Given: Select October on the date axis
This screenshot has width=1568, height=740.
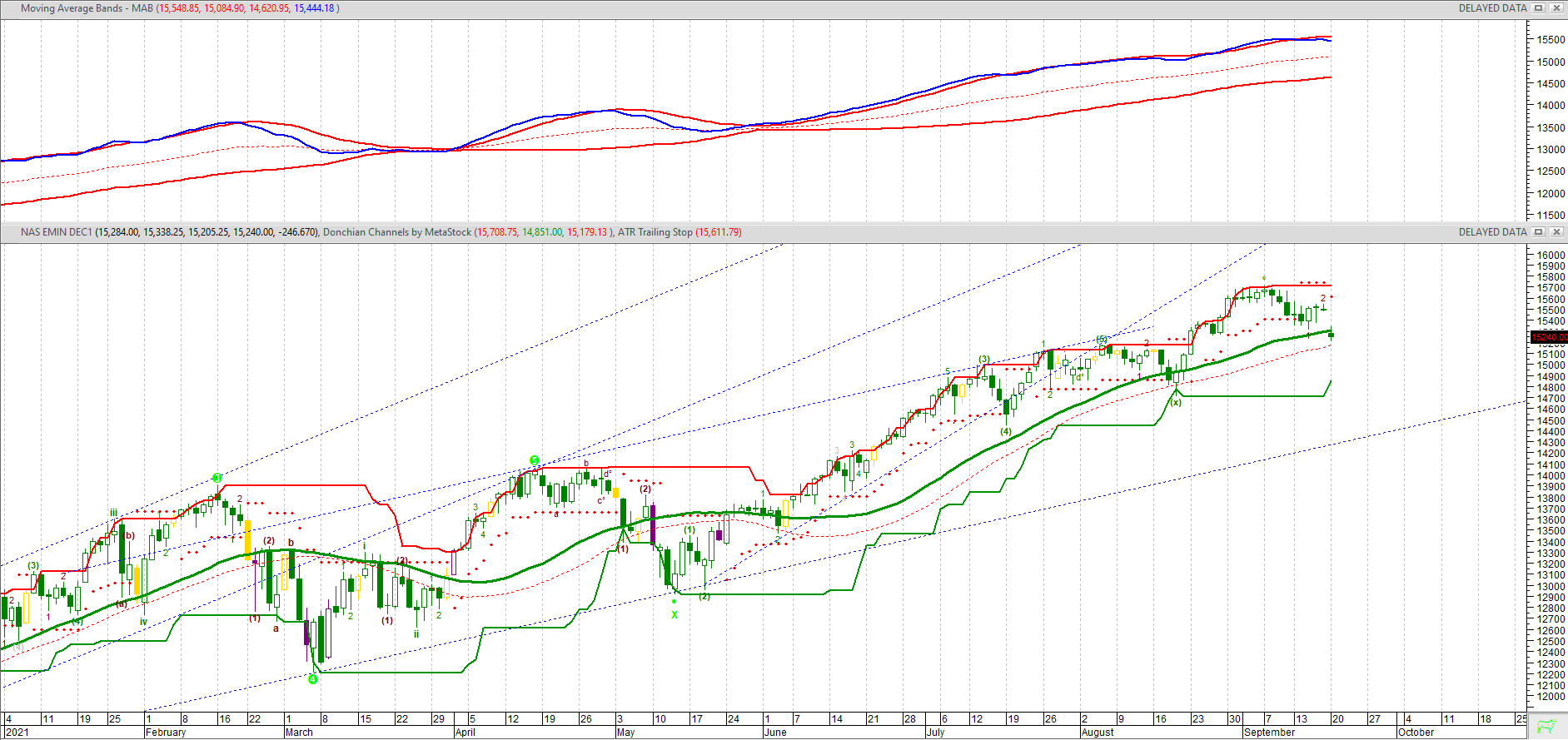Looking at the screenshot, I should coord(1416,733).
